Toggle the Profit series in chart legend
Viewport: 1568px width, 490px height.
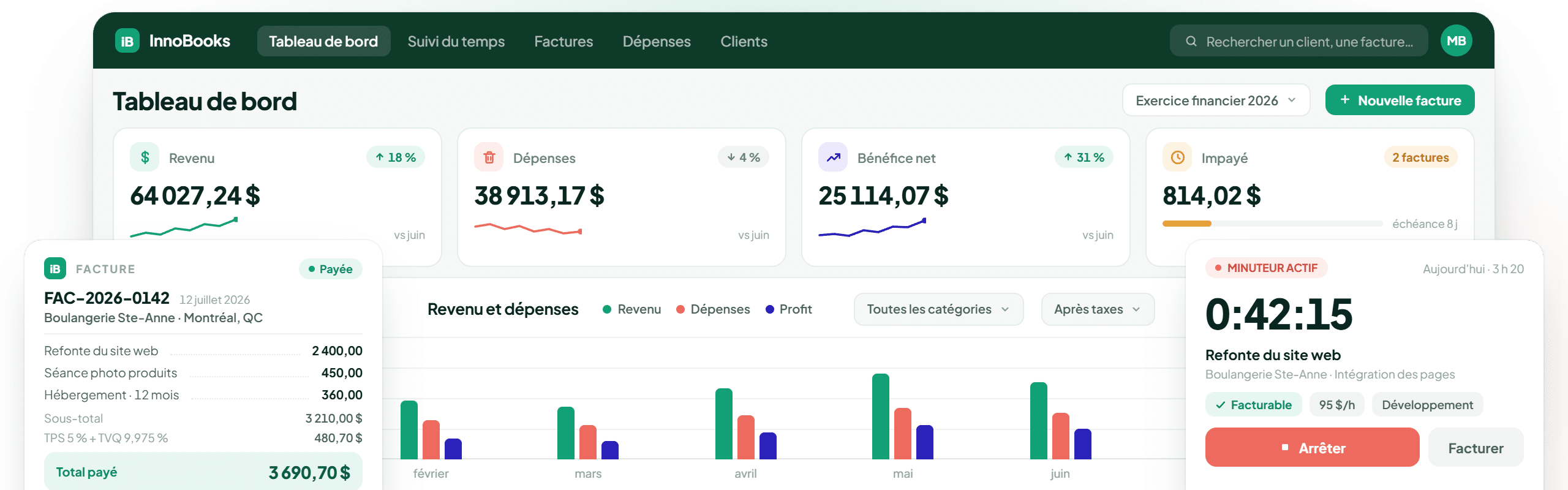(788, 309)
